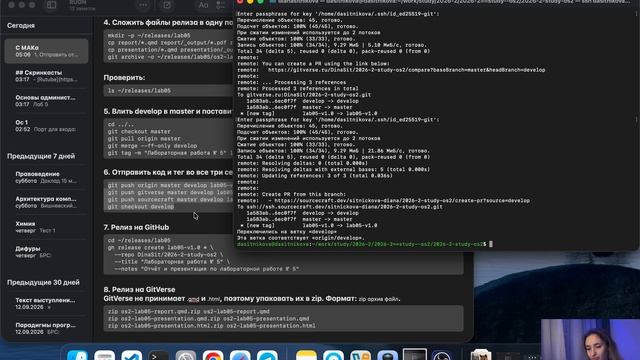Screen dimensions: 640x360
Task: Open the "Основы админист..." note
Action: 47,101
